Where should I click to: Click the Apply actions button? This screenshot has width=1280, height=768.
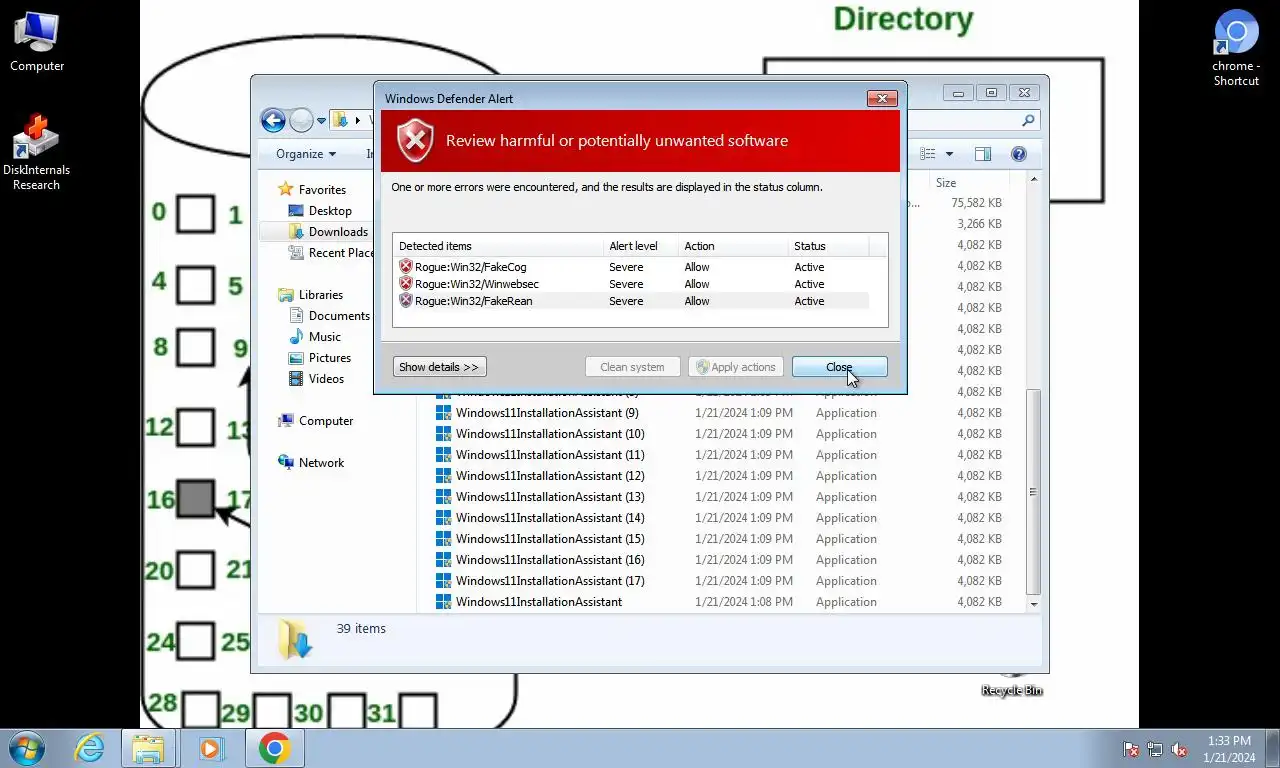(736, 367)
